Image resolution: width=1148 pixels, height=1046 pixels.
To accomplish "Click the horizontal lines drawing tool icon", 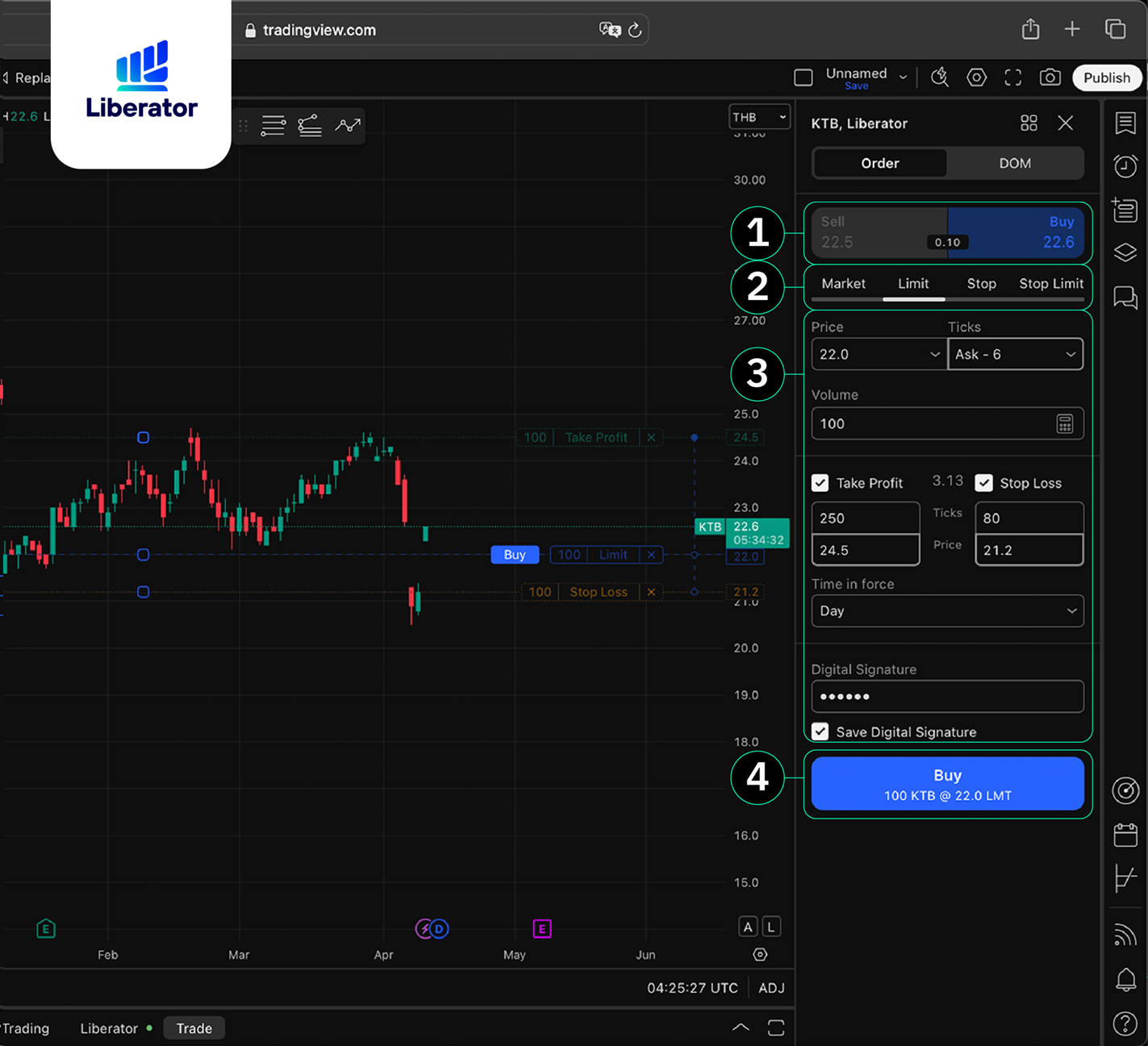I will click(x=273, y=125).
